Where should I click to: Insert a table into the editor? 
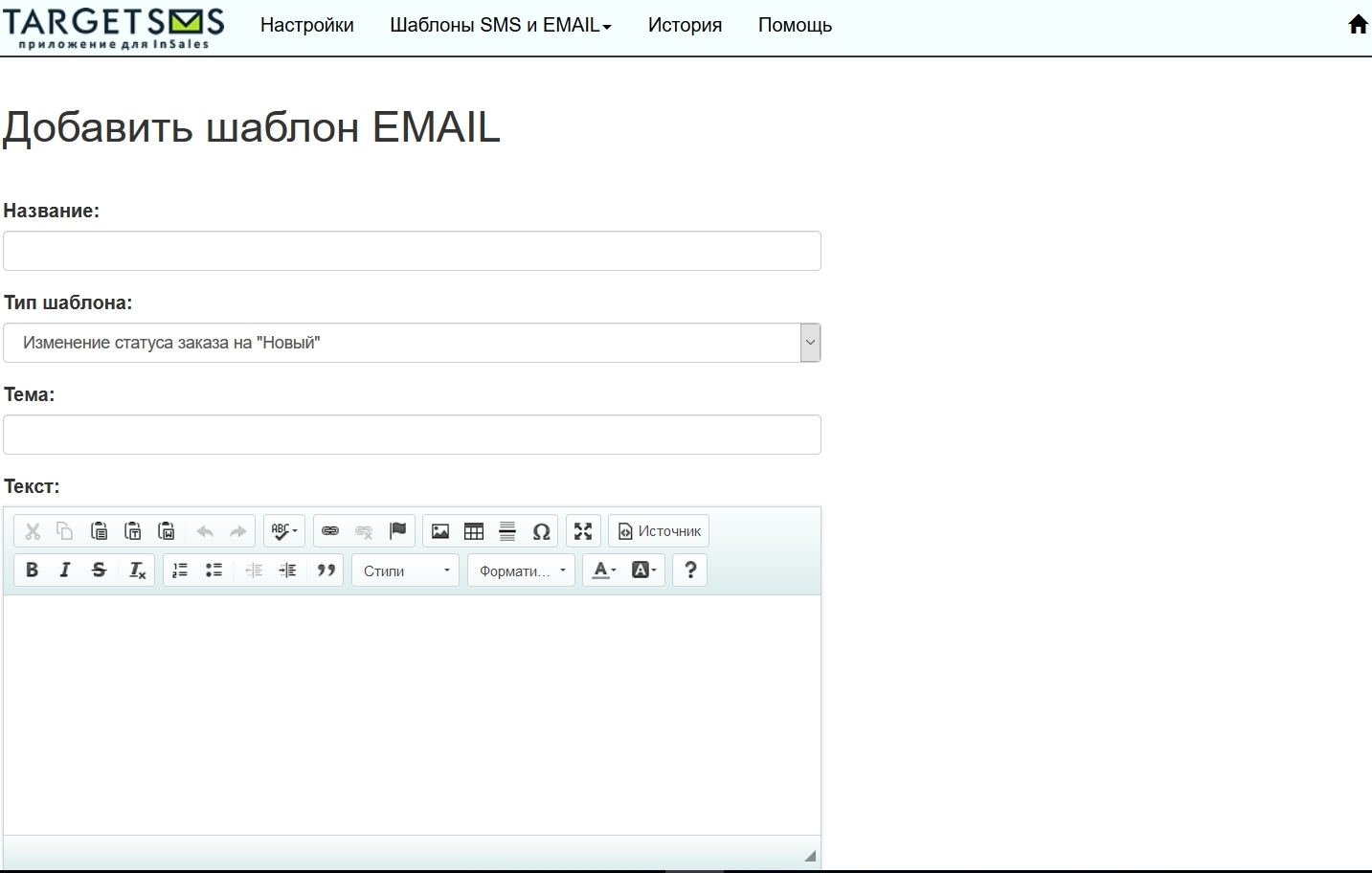click(474, 531)
